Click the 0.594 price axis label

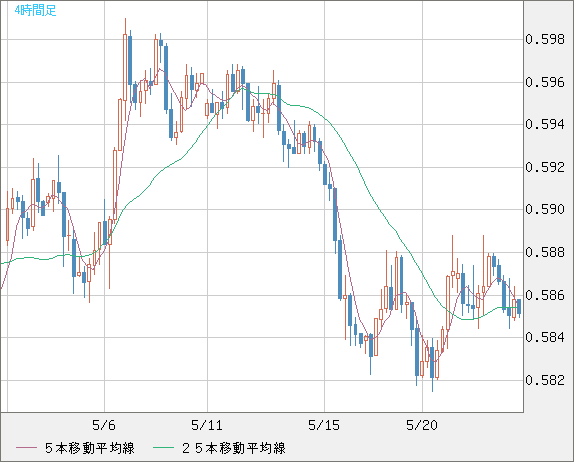pos(545,124)
